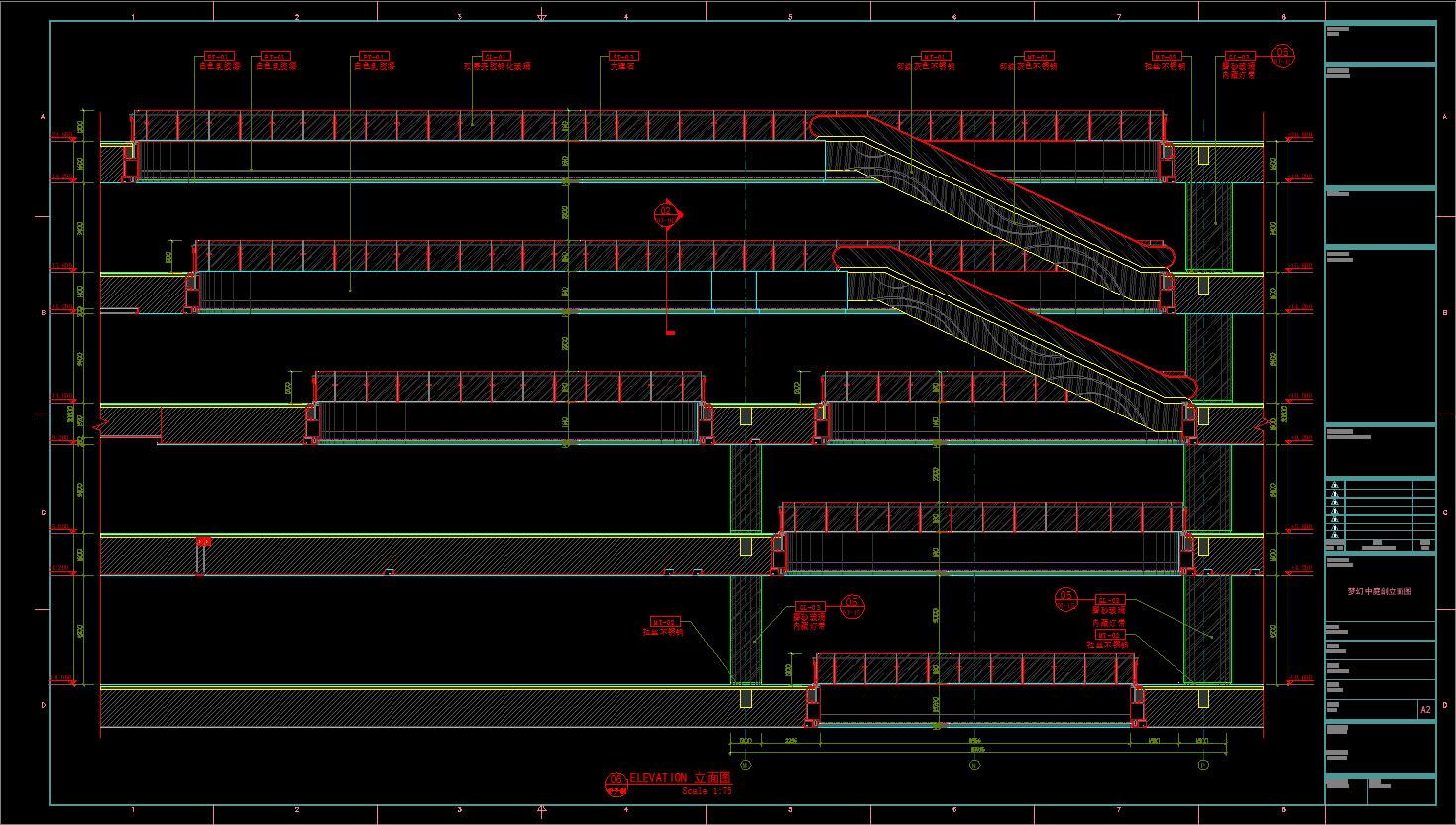The height and width of the screenshot is (825, 1456).
Task: Click the leftmost PT-01 material tag
Action: 218,57
